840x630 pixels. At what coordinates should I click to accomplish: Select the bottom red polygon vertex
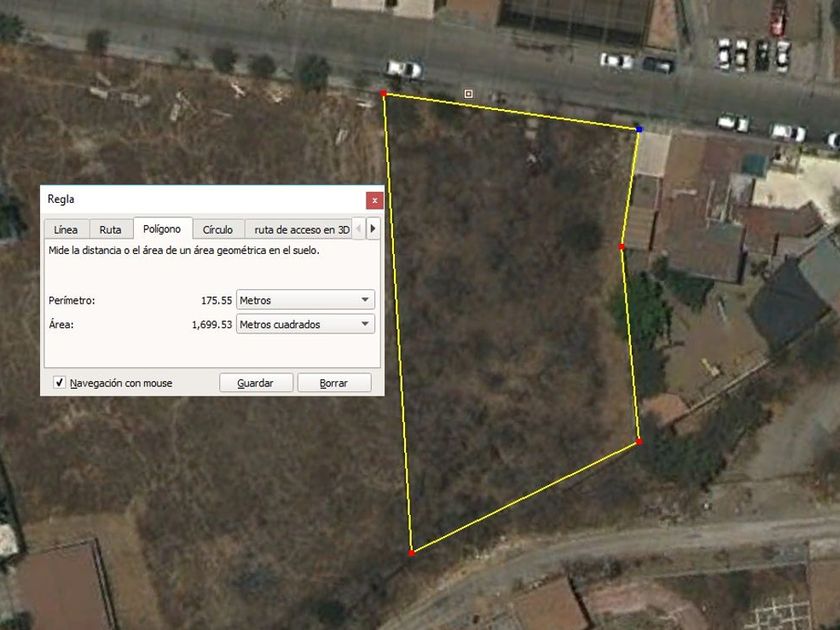(x=411, y=553)
